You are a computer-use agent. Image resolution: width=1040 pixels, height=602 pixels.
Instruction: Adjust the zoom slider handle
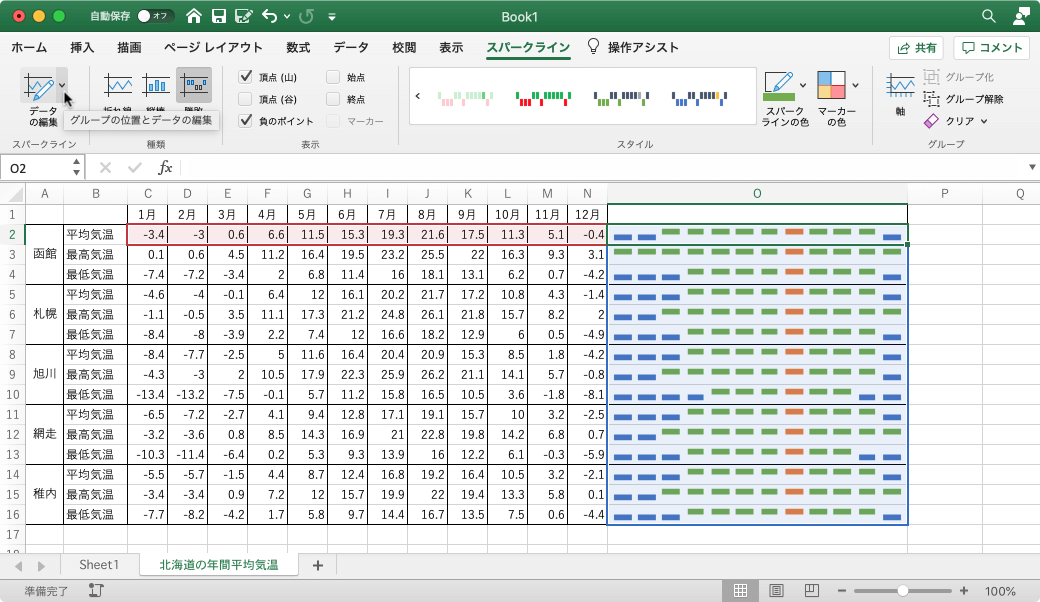(903, 590)
